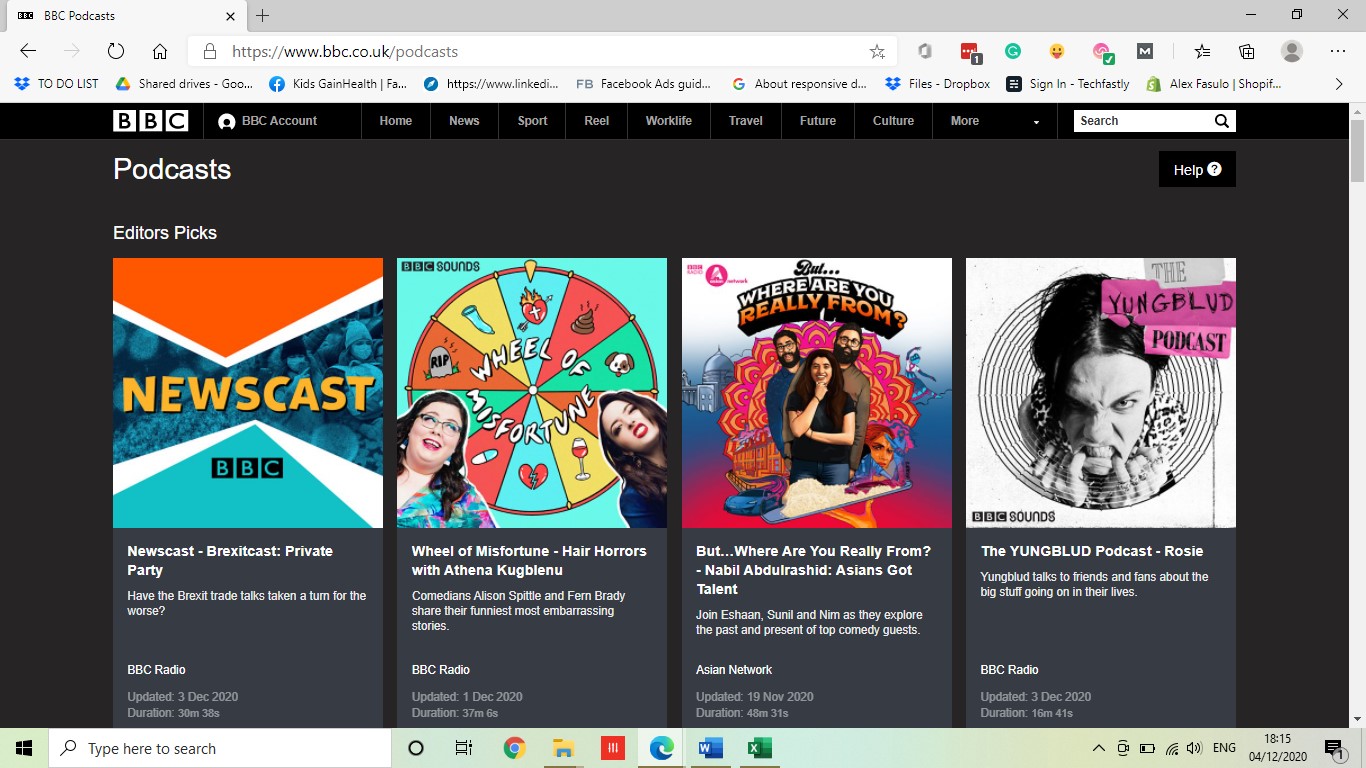Go to the Home nav item

coord(396,121)
